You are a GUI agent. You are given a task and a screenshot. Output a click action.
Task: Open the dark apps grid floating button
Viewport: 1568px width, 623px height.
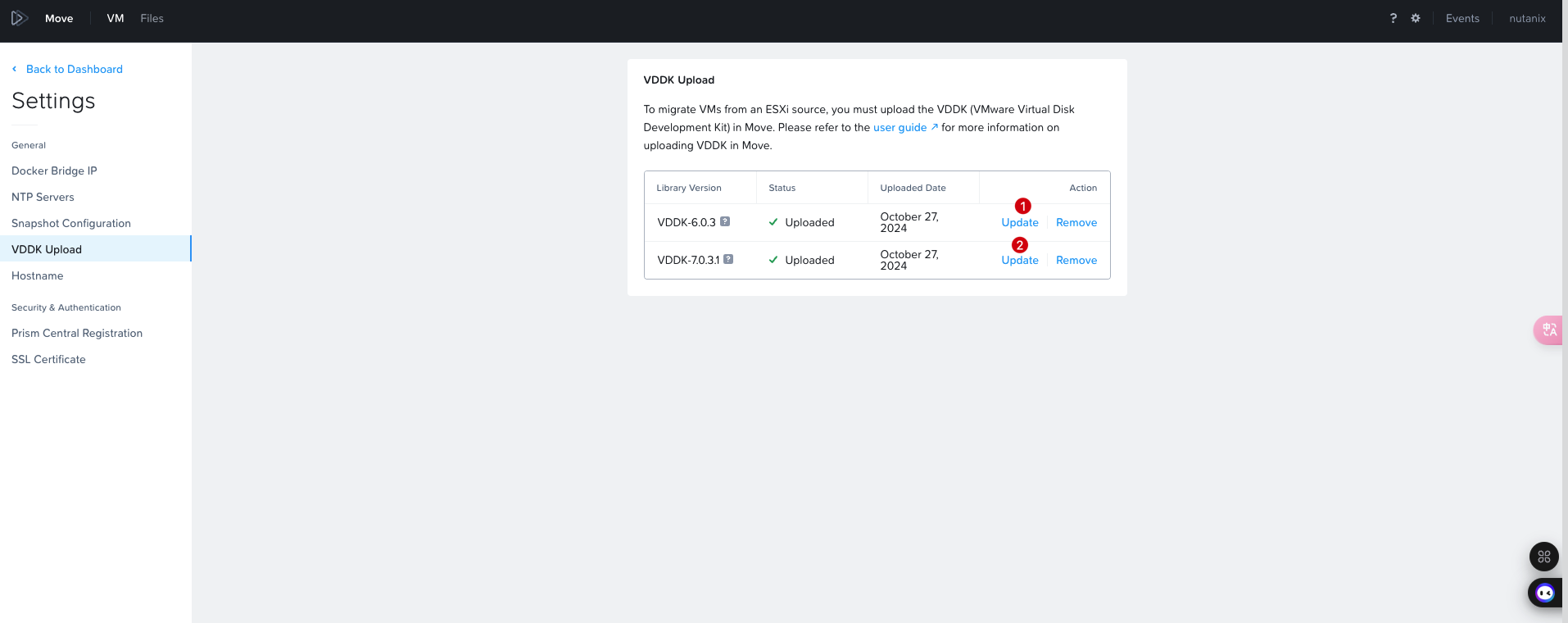tap(1544, 557)
